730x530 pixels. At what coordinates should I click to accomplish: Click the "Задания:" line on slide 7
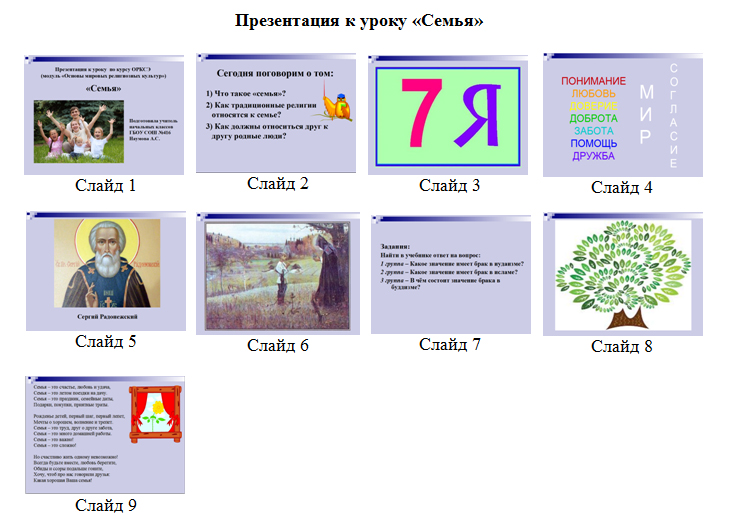tap(395, 246)
